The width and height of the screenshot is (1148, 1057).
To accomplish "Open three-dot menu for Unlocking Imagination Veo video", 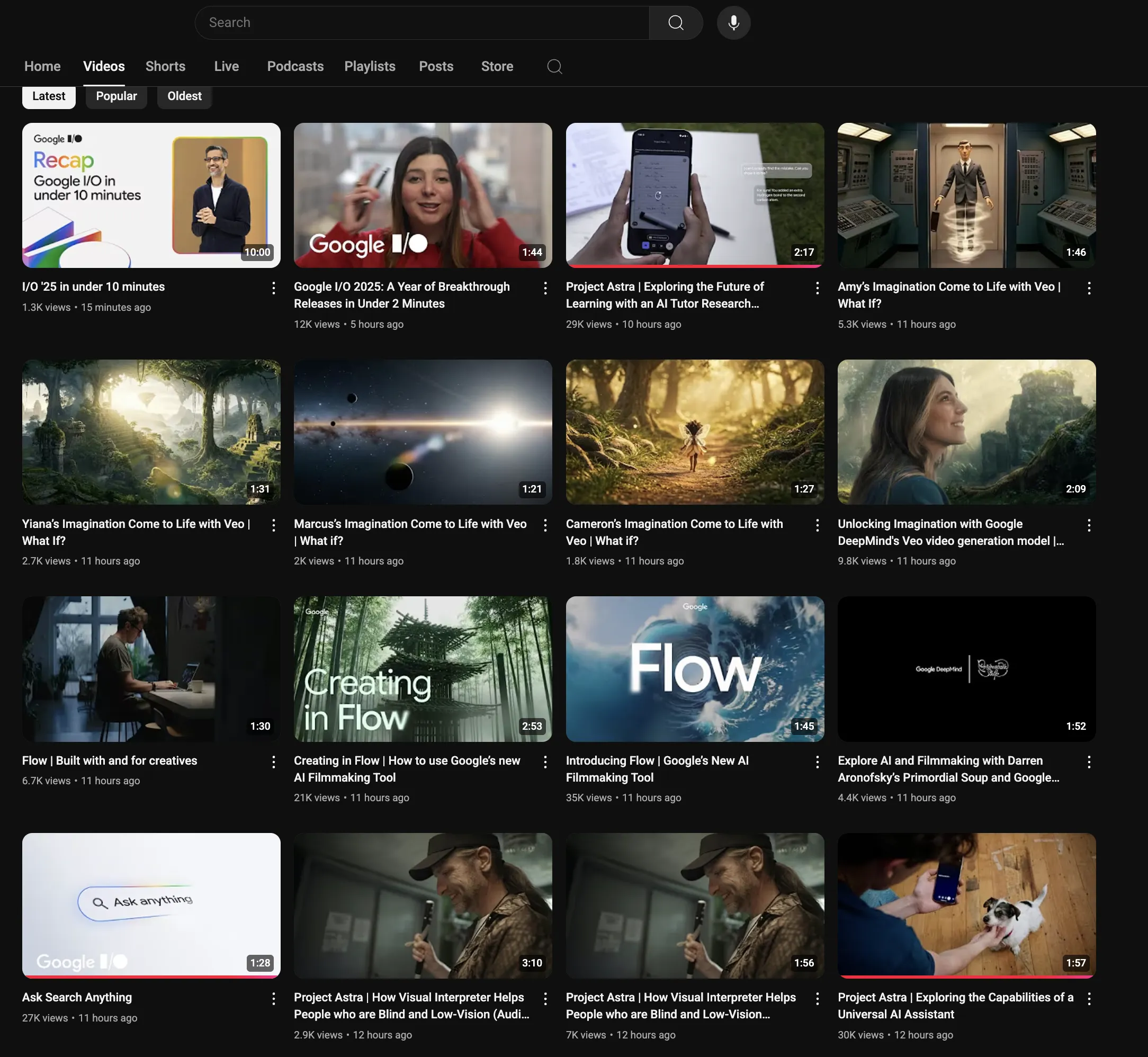I will 1089,524.
